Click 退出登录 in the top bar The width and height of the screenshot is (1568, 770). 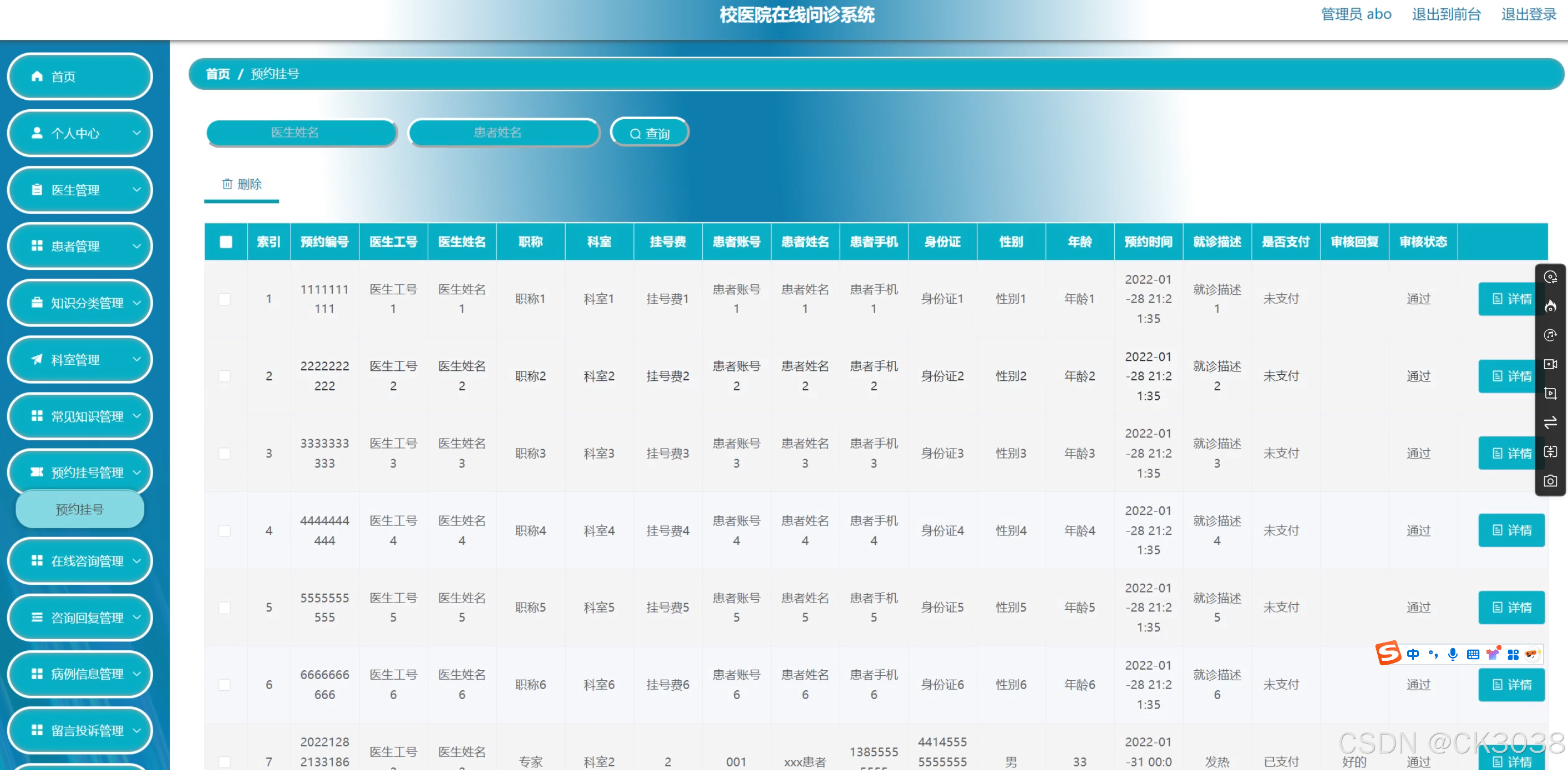[x=1528, y=14]
